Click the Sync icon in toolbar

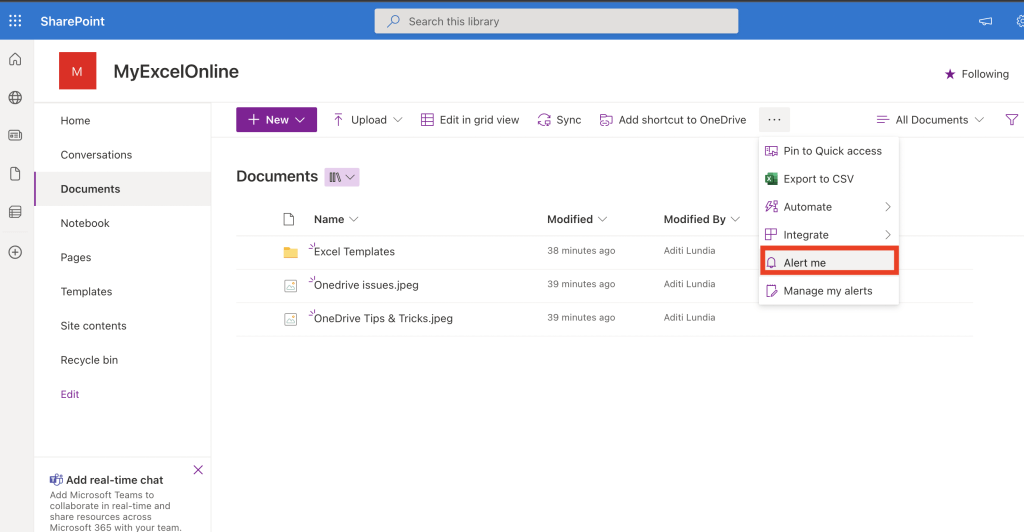(x=544, y=120)
